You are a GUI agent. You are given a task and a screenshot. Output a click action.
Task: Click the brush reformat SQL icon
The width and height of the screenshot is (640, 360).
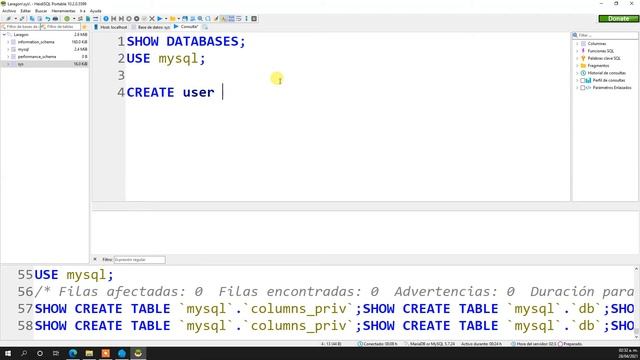216,19
